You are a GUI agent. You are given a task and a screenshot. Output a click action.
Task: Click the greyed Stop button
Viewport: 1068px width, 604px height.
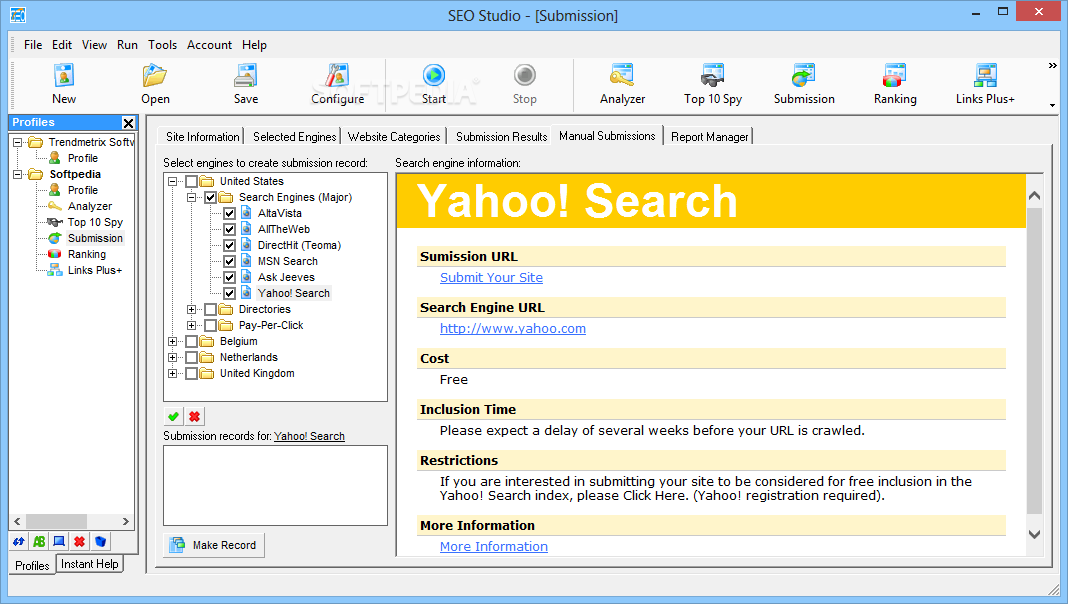pyautogui.click(x=524, y=84)
